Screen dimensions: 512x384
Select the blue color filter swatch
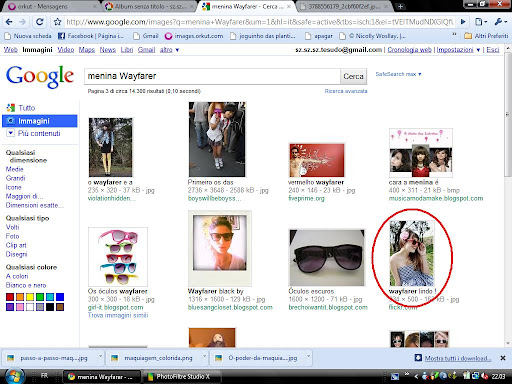pyautogui.click(x=60, y=297)
